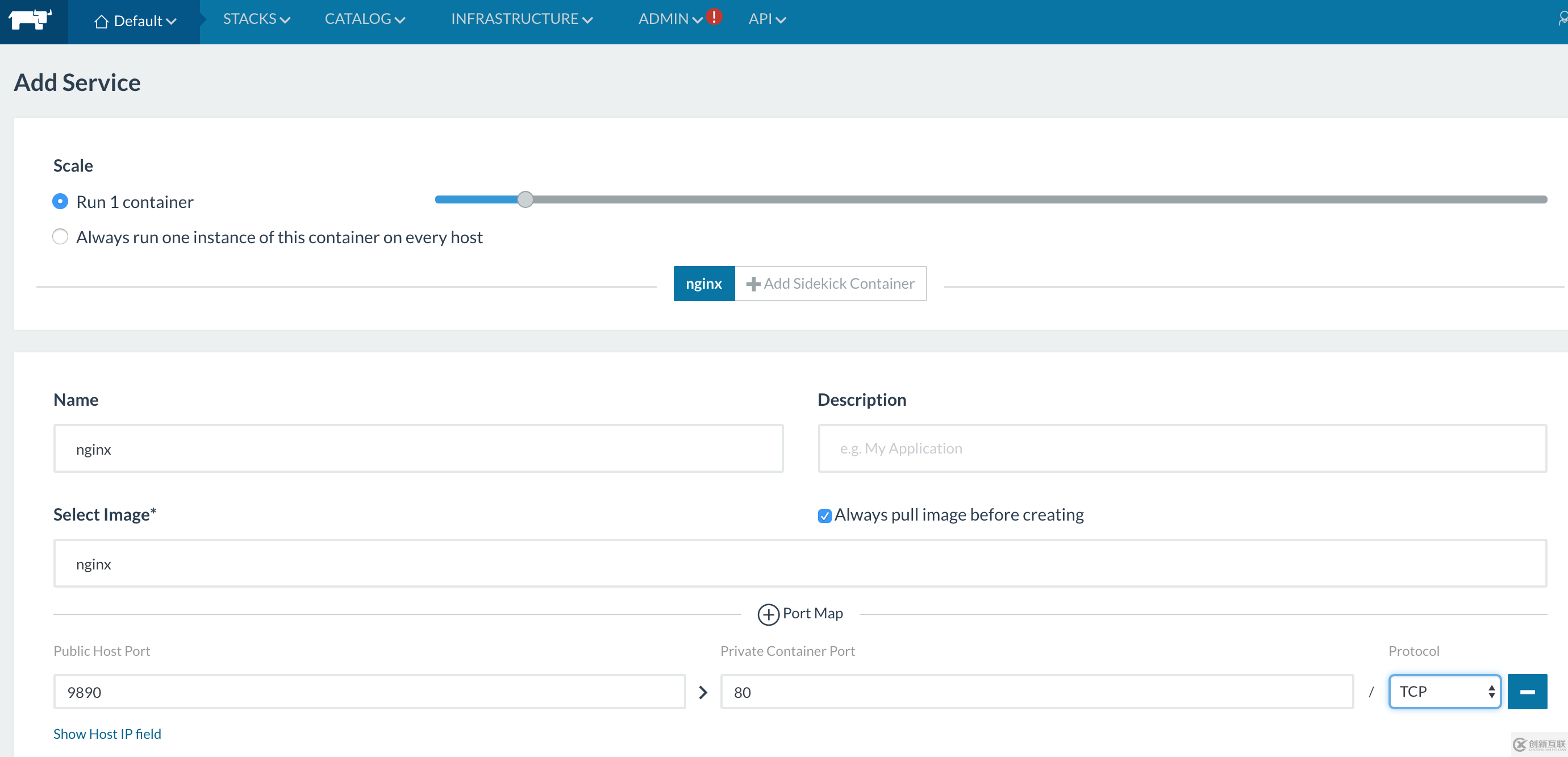Click the nginx container tab icon
This screenshot has width=1568, height=757.
703,283
